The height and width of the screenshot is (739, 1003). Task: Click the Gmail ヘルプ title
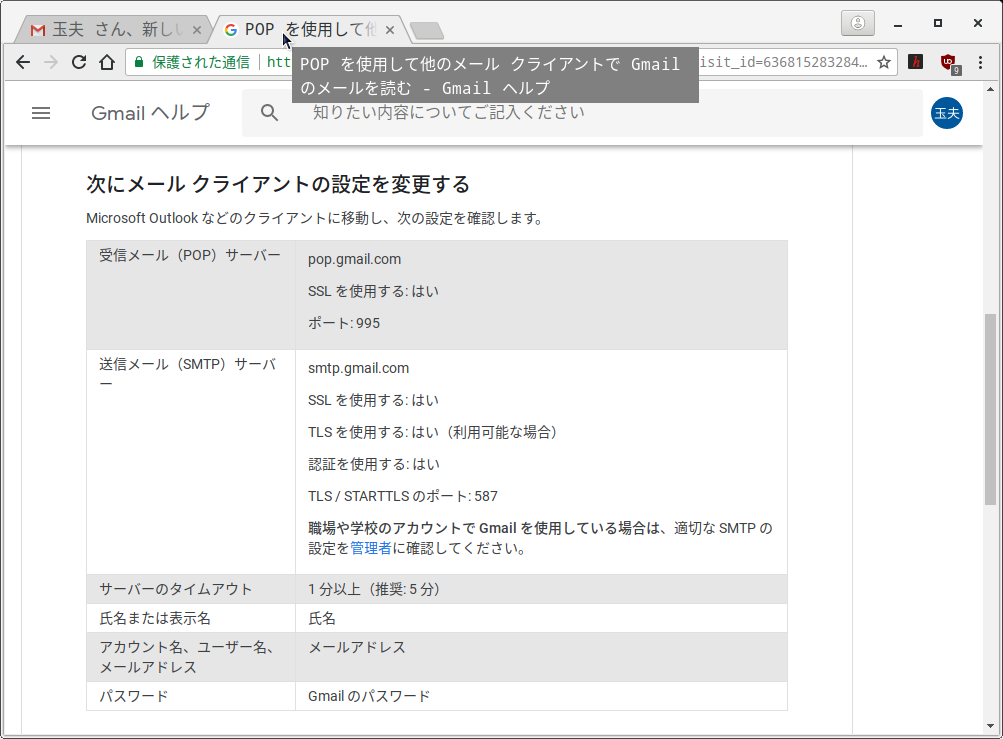click(x=150, y=113)
